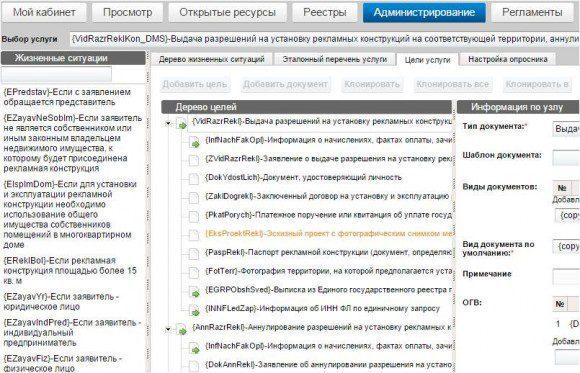580x373 pixels.
Task: Open the Тип документа field
Action: coord(566,128)
